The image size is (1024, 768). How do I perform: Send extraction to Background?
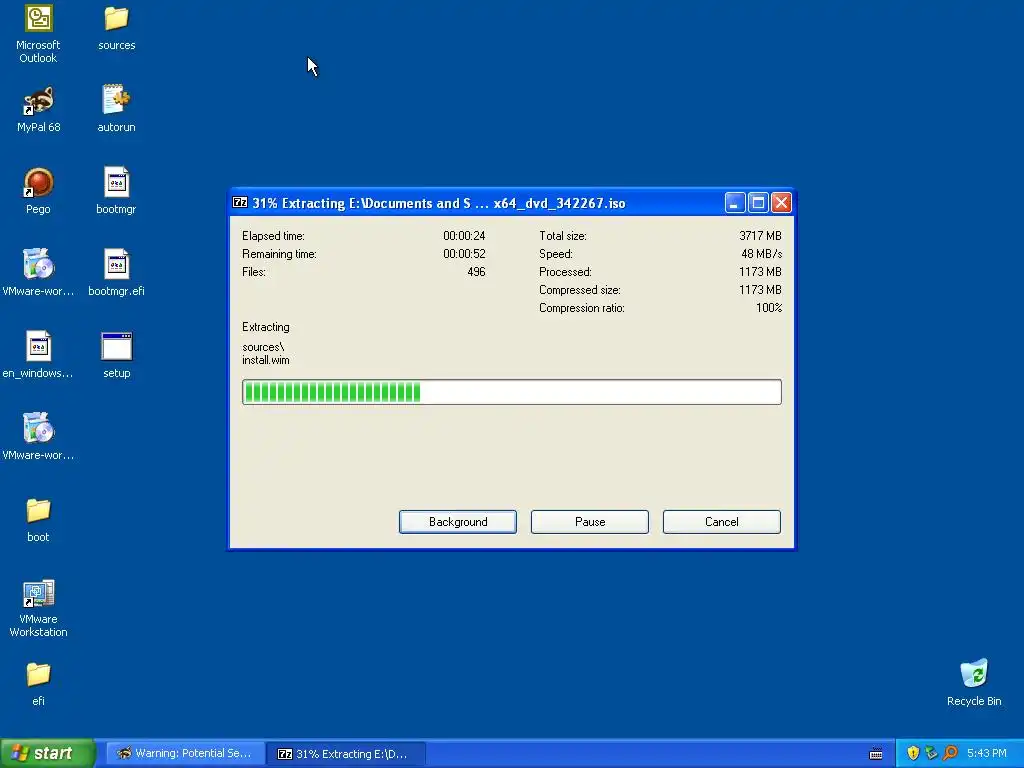[x=458, y=522]
